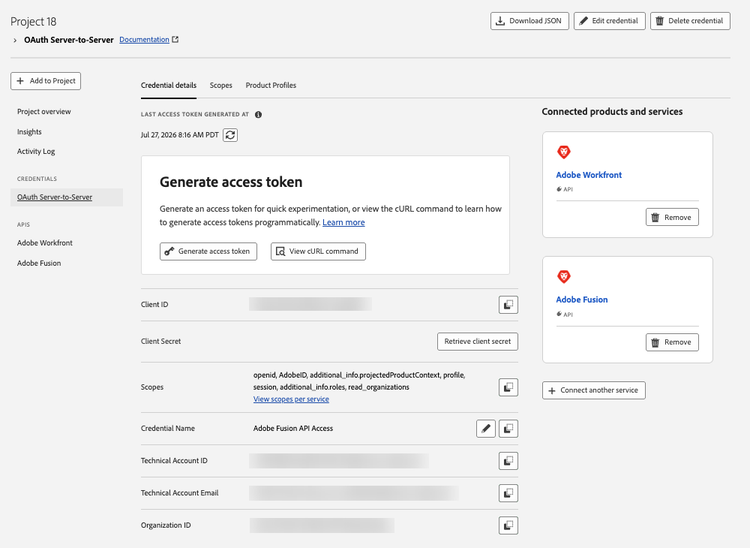Open Adobe Fusion API in sidebar
Screen dimensions: 750x548
[39, 263]
